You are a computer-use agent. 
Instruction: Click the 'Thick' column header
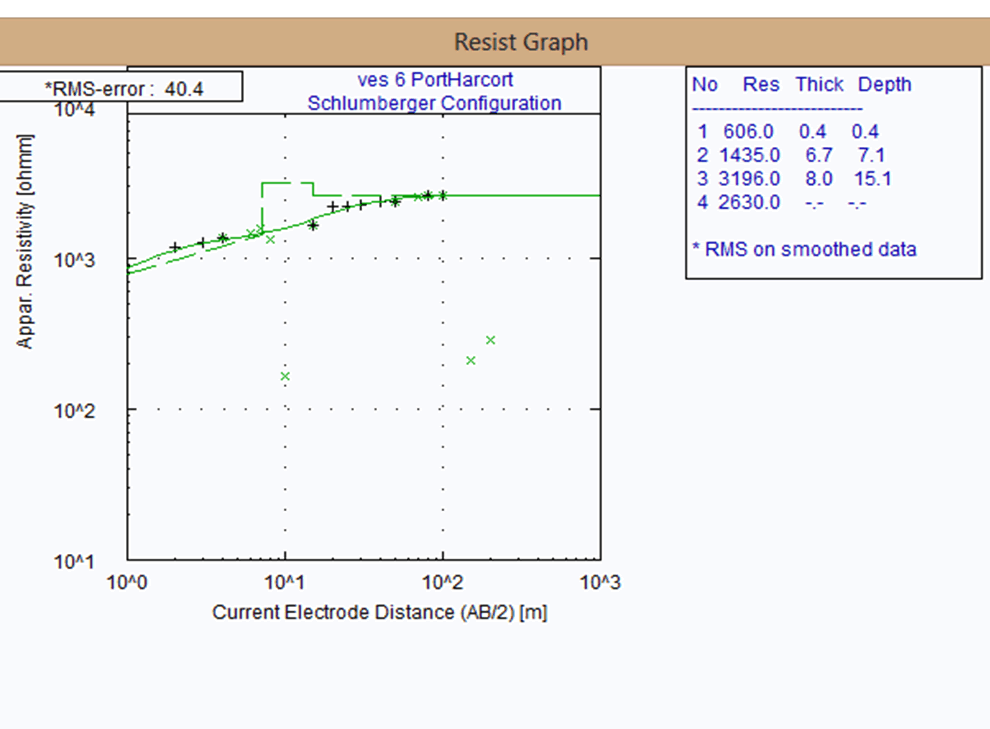819,85
